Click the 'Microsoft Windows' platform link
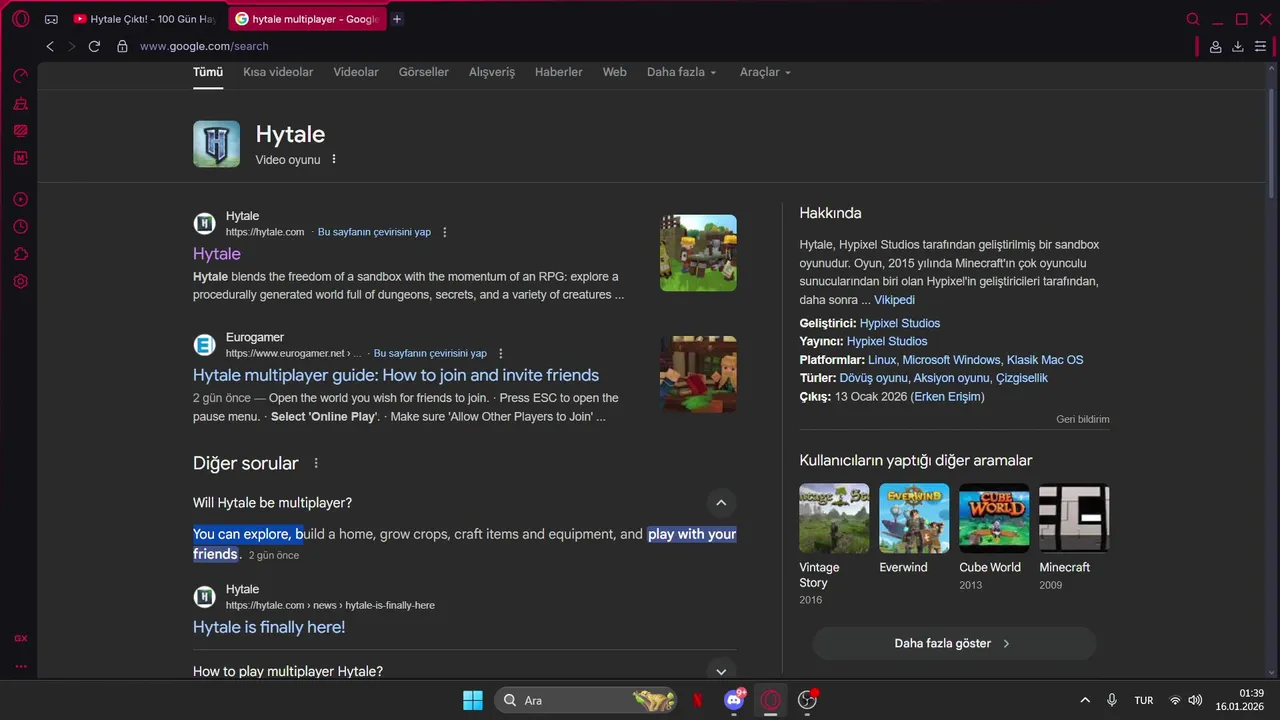Image resolution: width=1280 pixels, height=720 pixels. point(951,360)
